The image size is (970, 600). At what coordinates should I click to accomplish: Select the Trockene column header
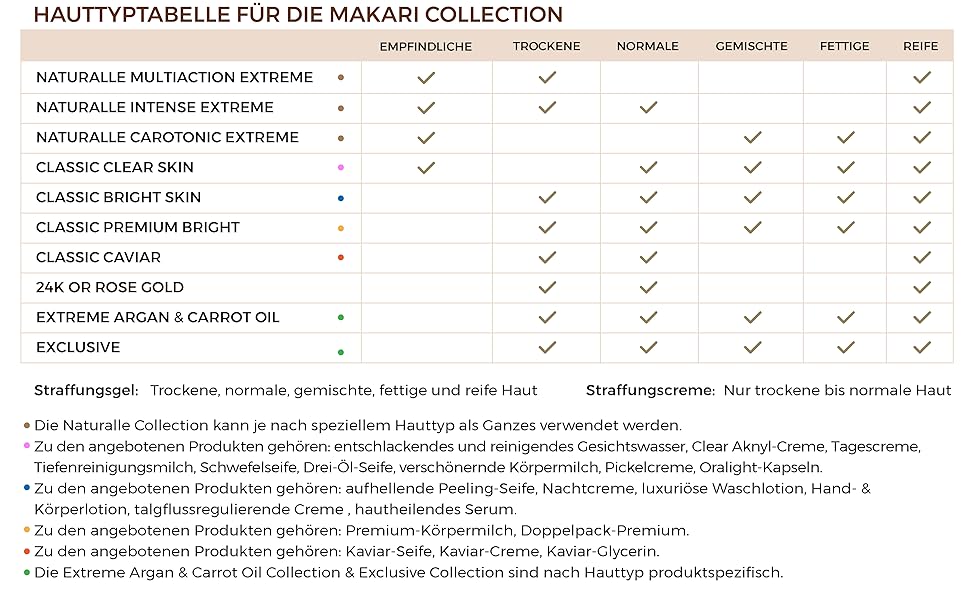point(546,46)
